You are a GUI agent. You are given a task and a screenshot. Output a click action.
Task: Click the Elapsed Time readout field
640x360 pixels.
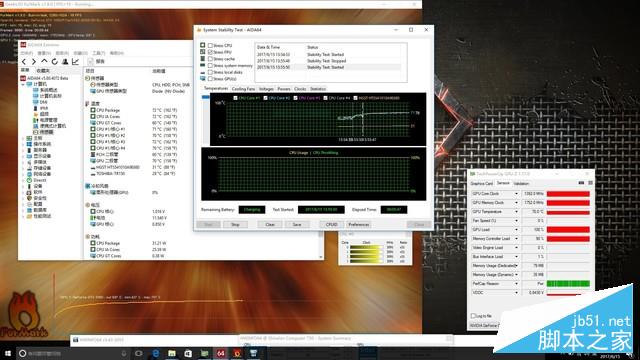pos(394,209)
